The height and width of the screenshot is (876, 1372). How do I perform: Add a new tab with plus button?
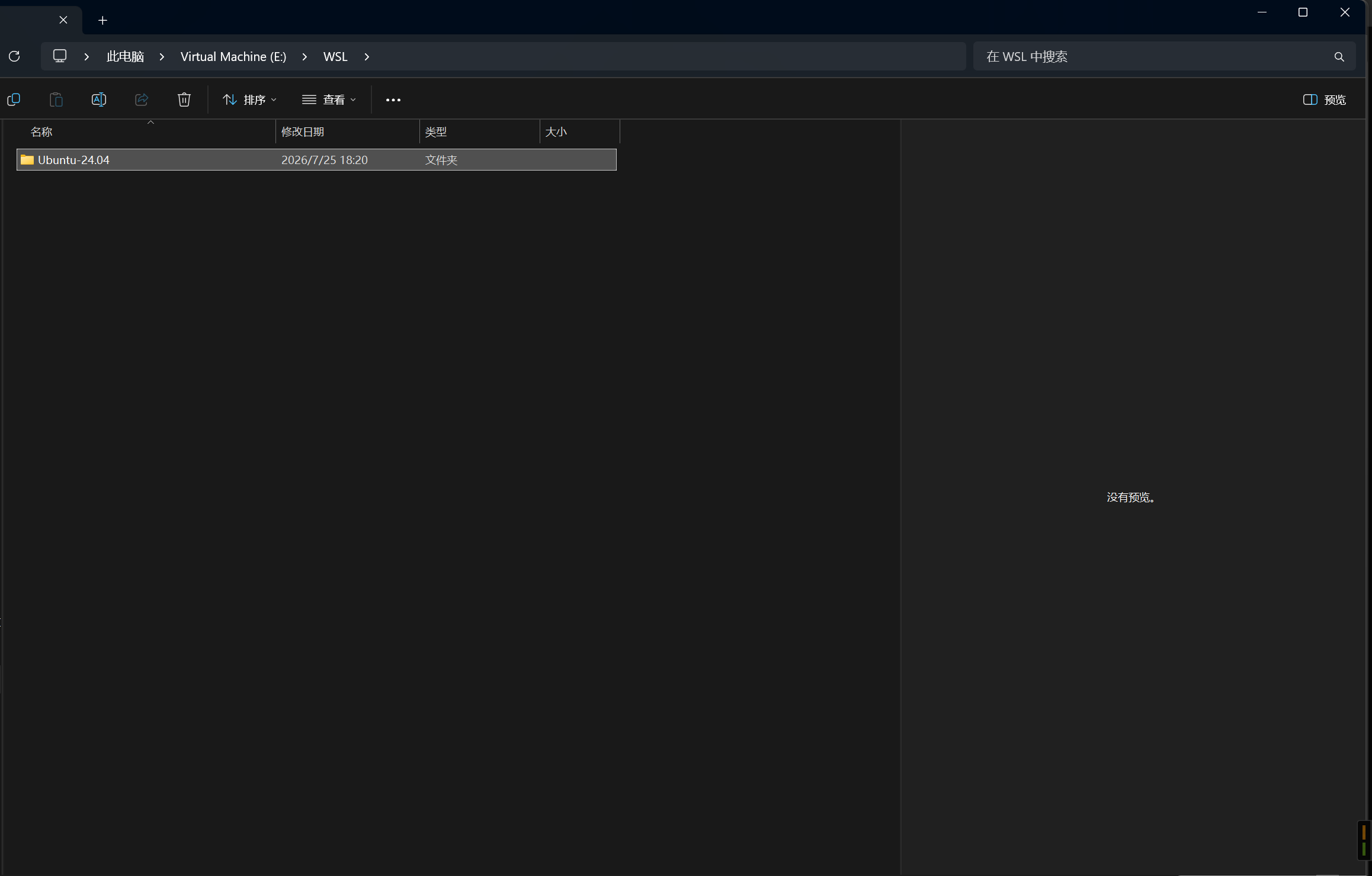(102, 20)
